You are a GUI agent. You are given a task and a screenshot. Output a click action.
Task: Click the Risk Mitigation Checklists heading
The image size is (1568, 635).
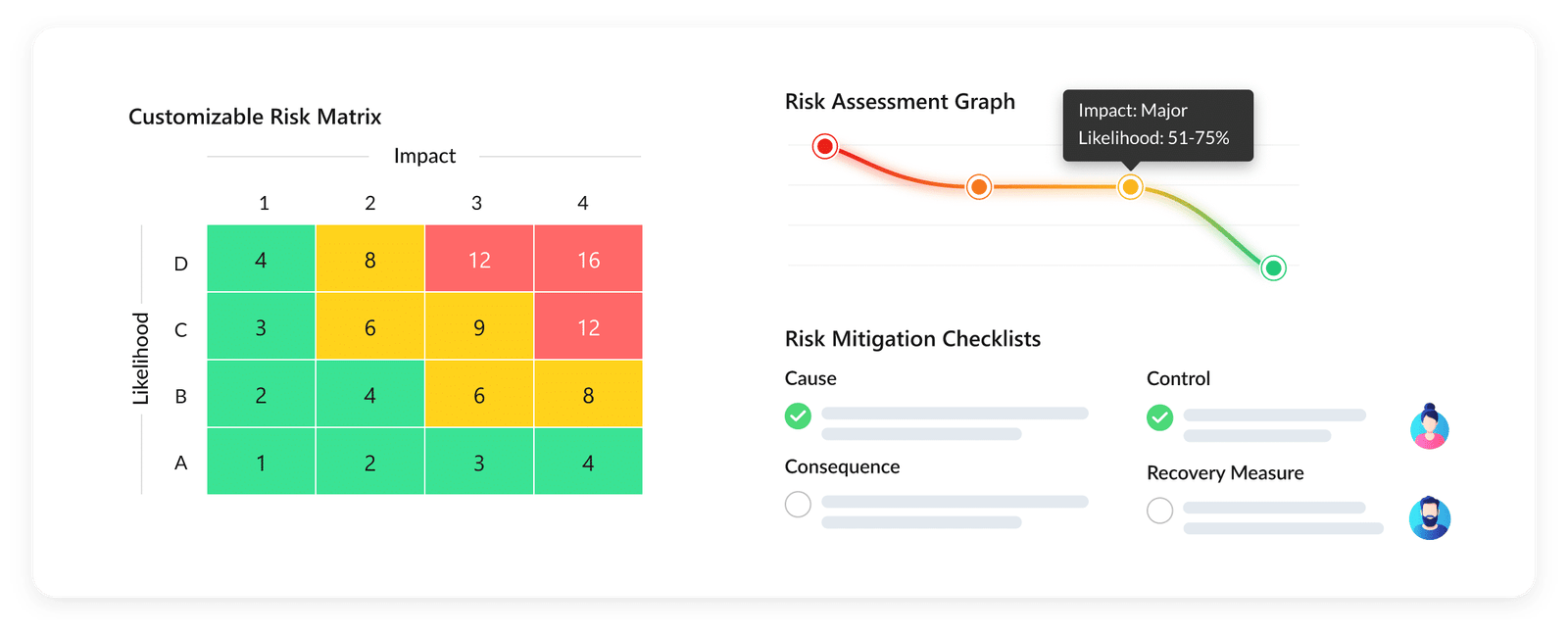click(912, 339)
